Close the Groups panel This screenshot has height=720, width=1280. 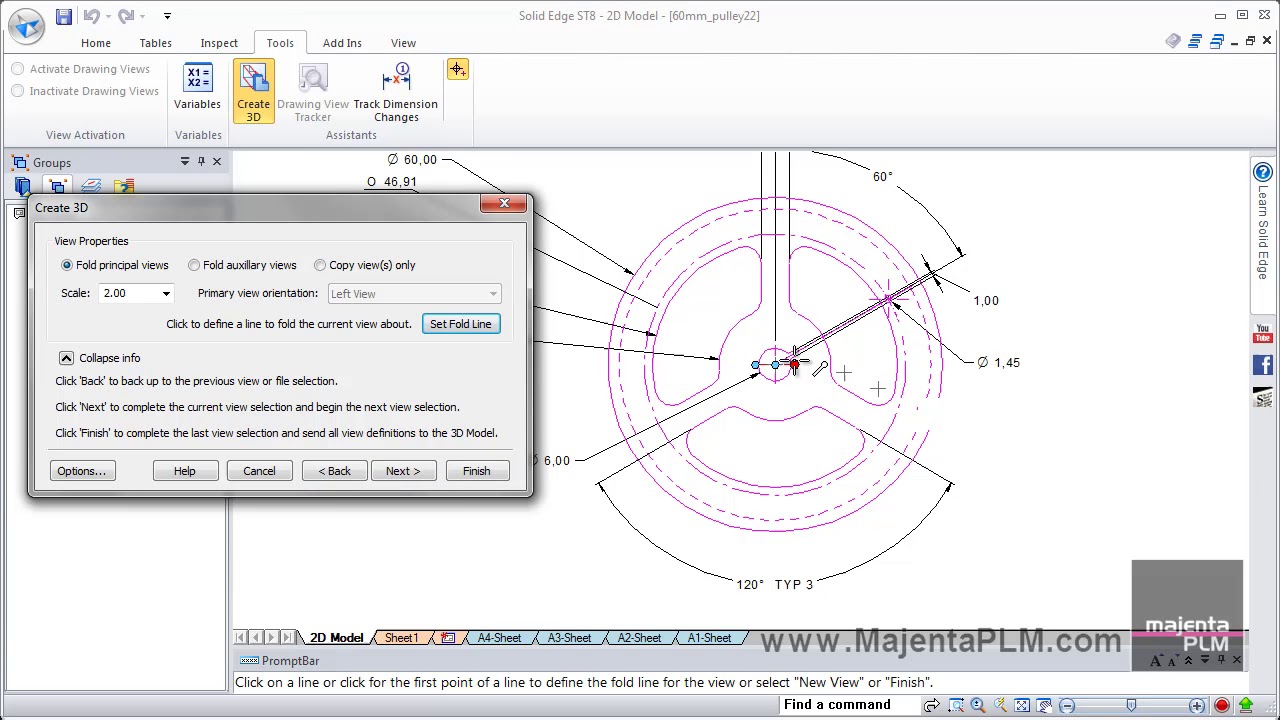(x=217, y=162)
